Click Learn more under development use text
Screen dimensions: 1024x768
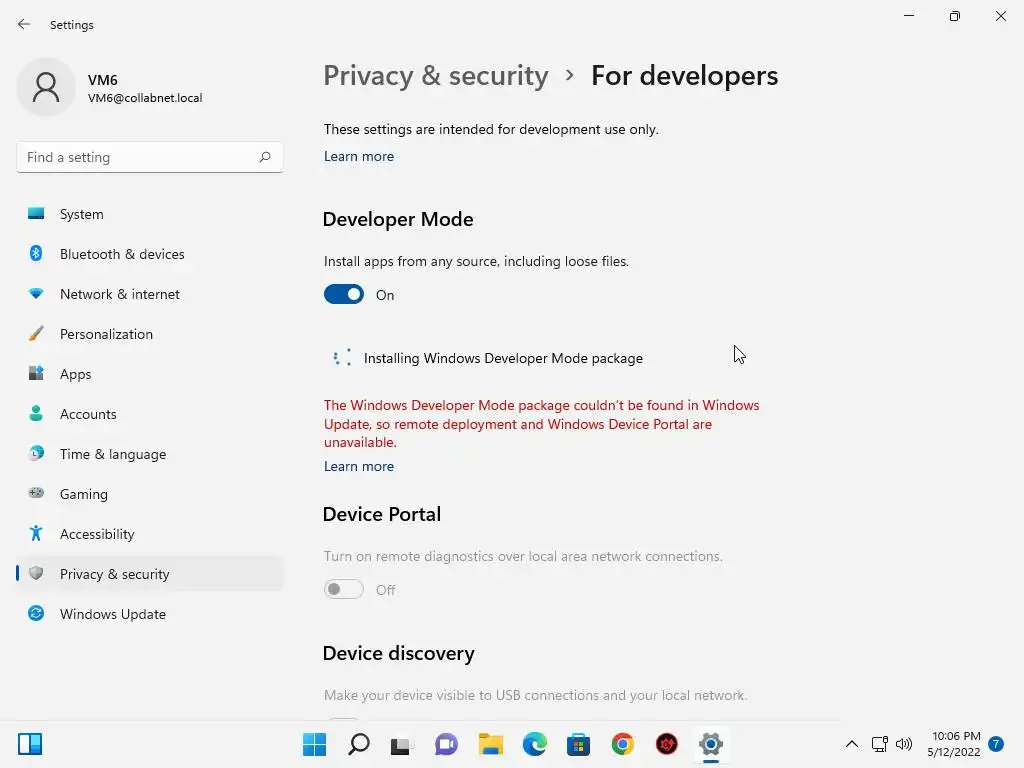tap(359, 156)
